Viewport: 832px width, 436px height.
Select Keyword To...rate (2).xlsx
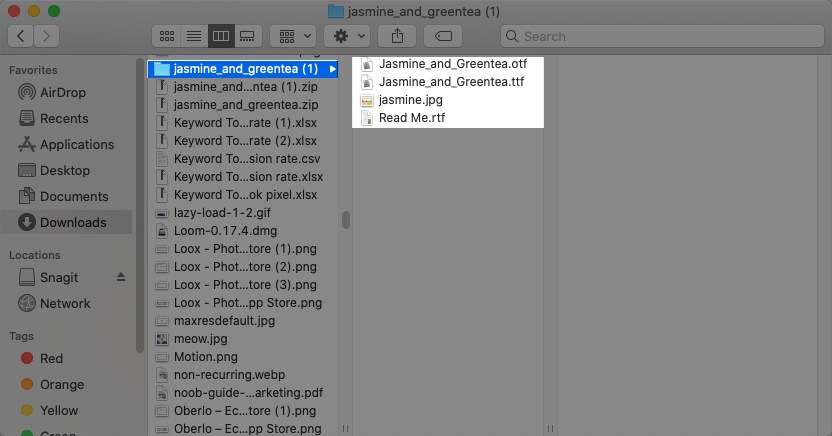coord(242,141)
